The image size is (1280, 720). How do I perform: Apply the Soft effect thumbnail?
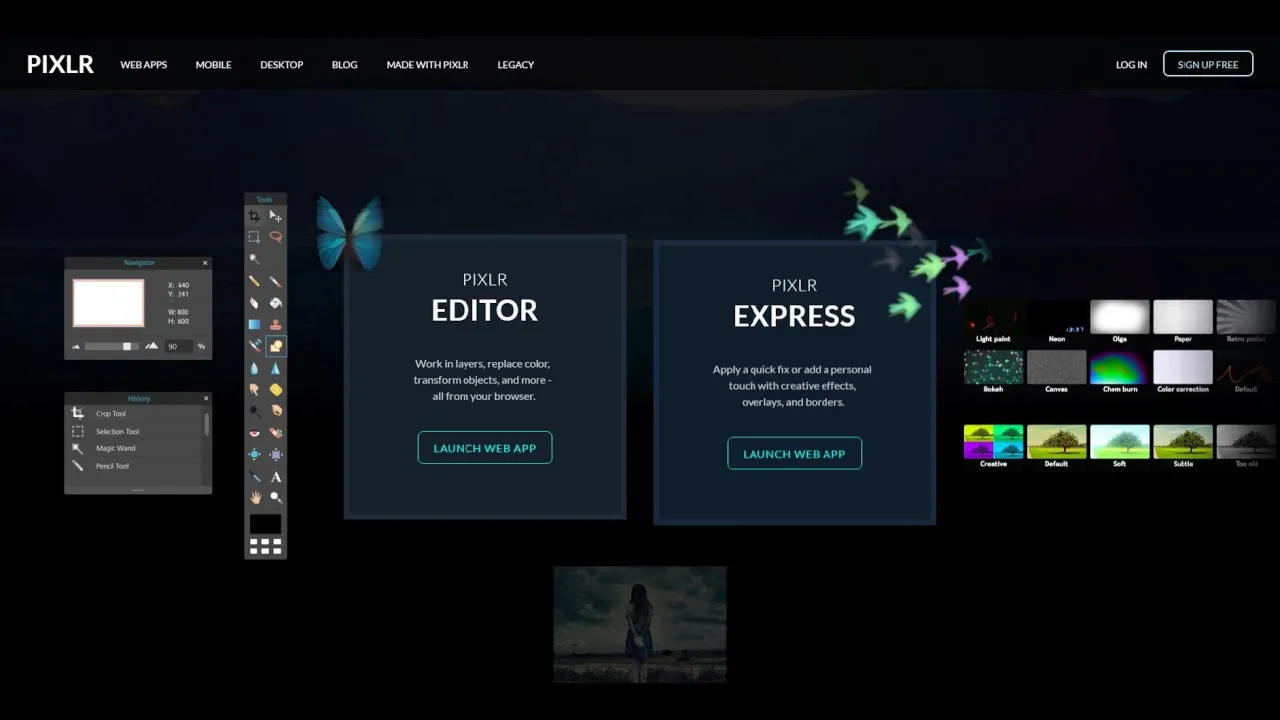pos(1120,442)
